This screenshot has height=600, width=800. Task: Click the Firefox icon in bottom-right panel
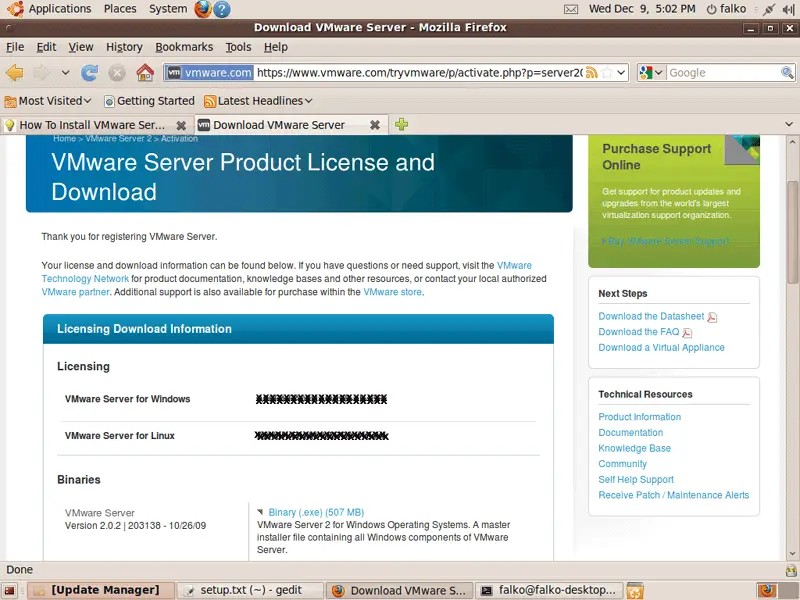click(767, 590)
